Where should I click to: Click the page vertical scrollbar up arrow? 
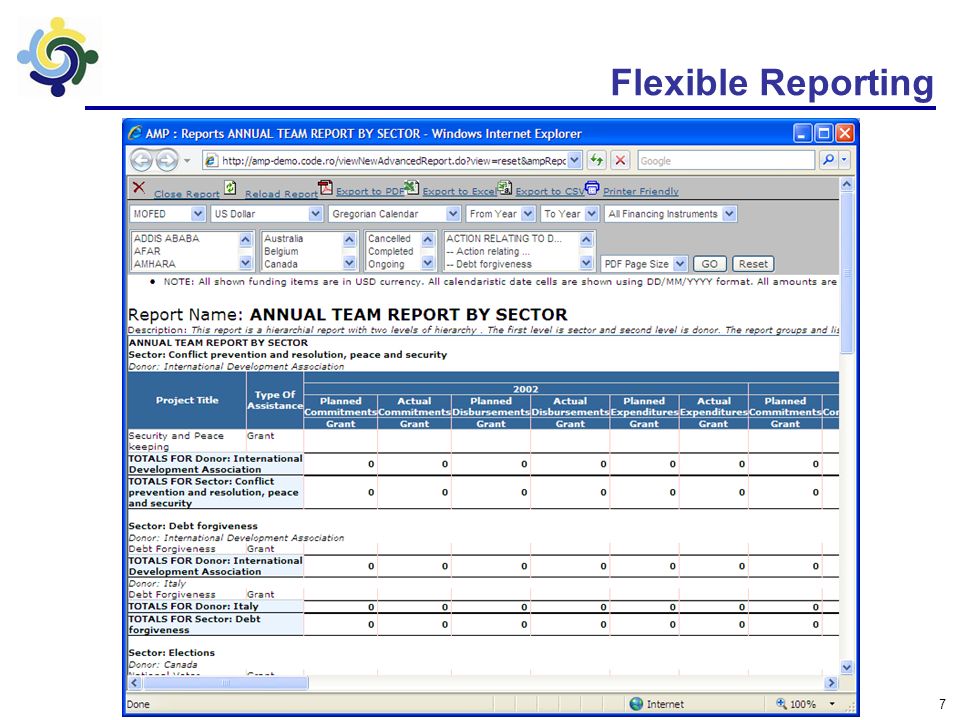click(x=847, y=184)
